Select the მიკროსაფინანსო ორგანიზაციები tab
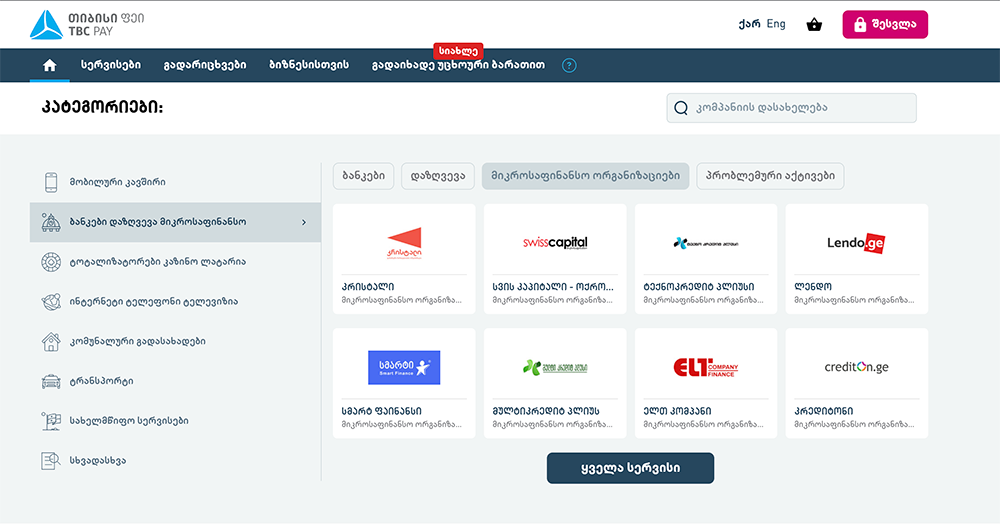Image resolution: width=1000 pixels, height=525 pixels. pyautogui.click(x=585, y=176)
